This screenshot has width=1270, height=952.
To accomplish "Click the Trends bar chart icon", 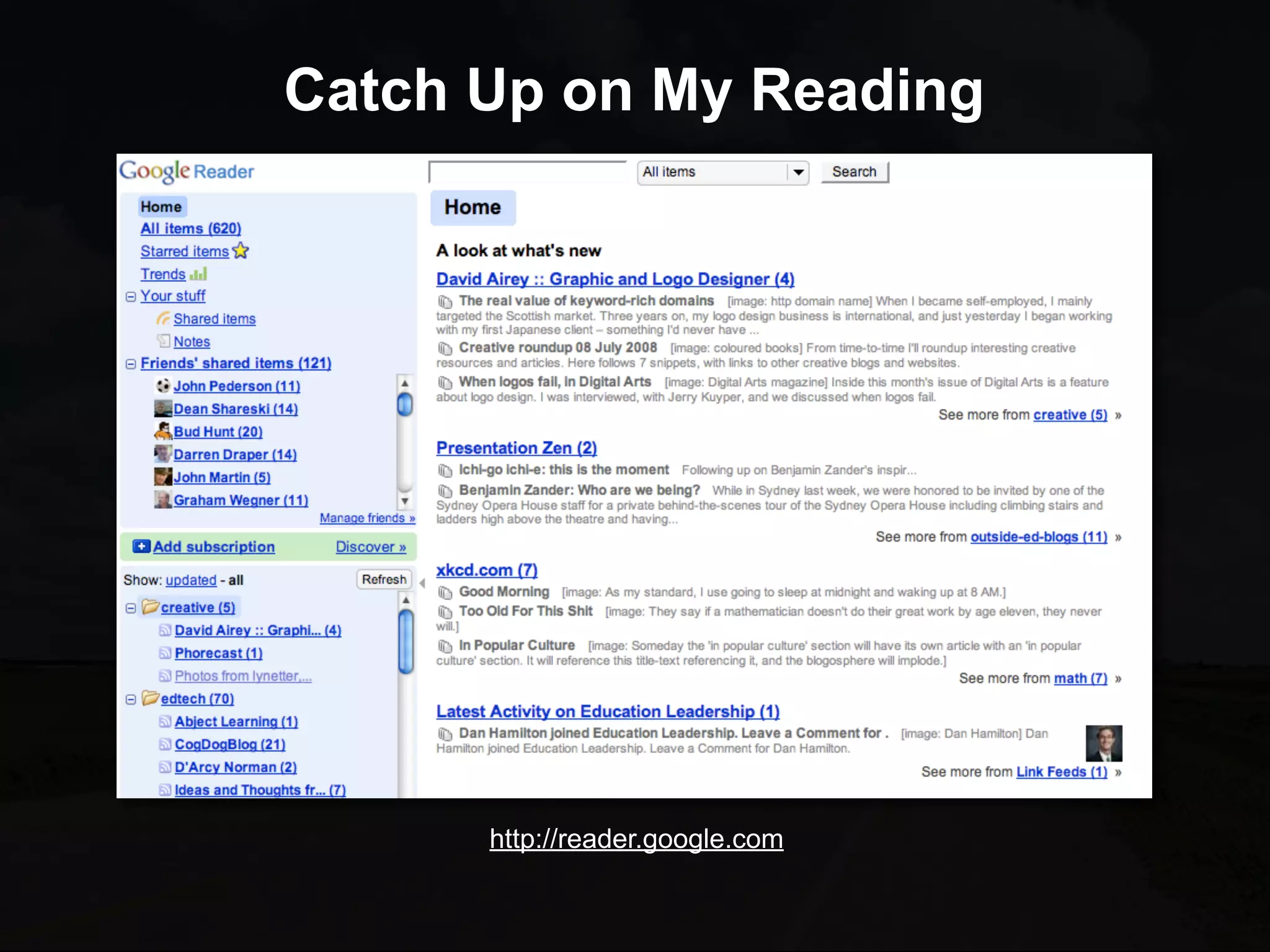I will pos(198,274).
